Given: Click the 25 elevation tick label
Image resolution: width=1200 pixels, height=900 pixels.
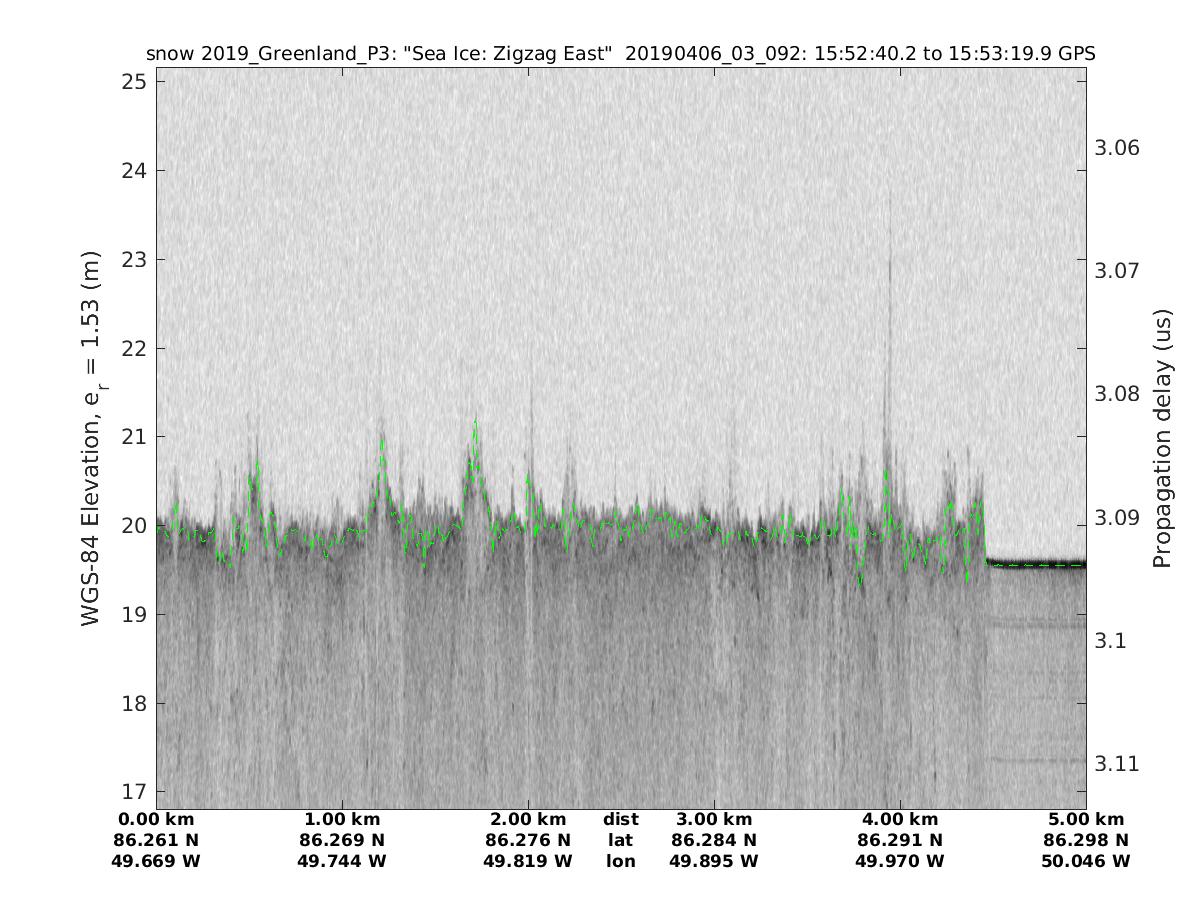Looking at the screenshot, I should (136, 81).
